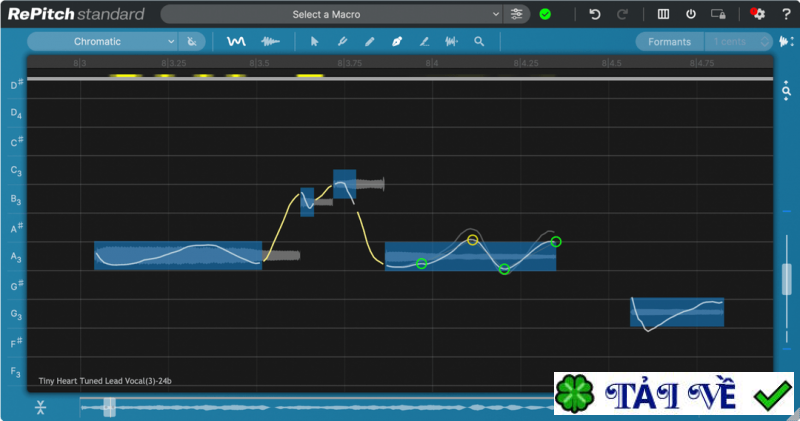
Task: Click the cents value stepper arrows
Action: (x=764, y=42)
